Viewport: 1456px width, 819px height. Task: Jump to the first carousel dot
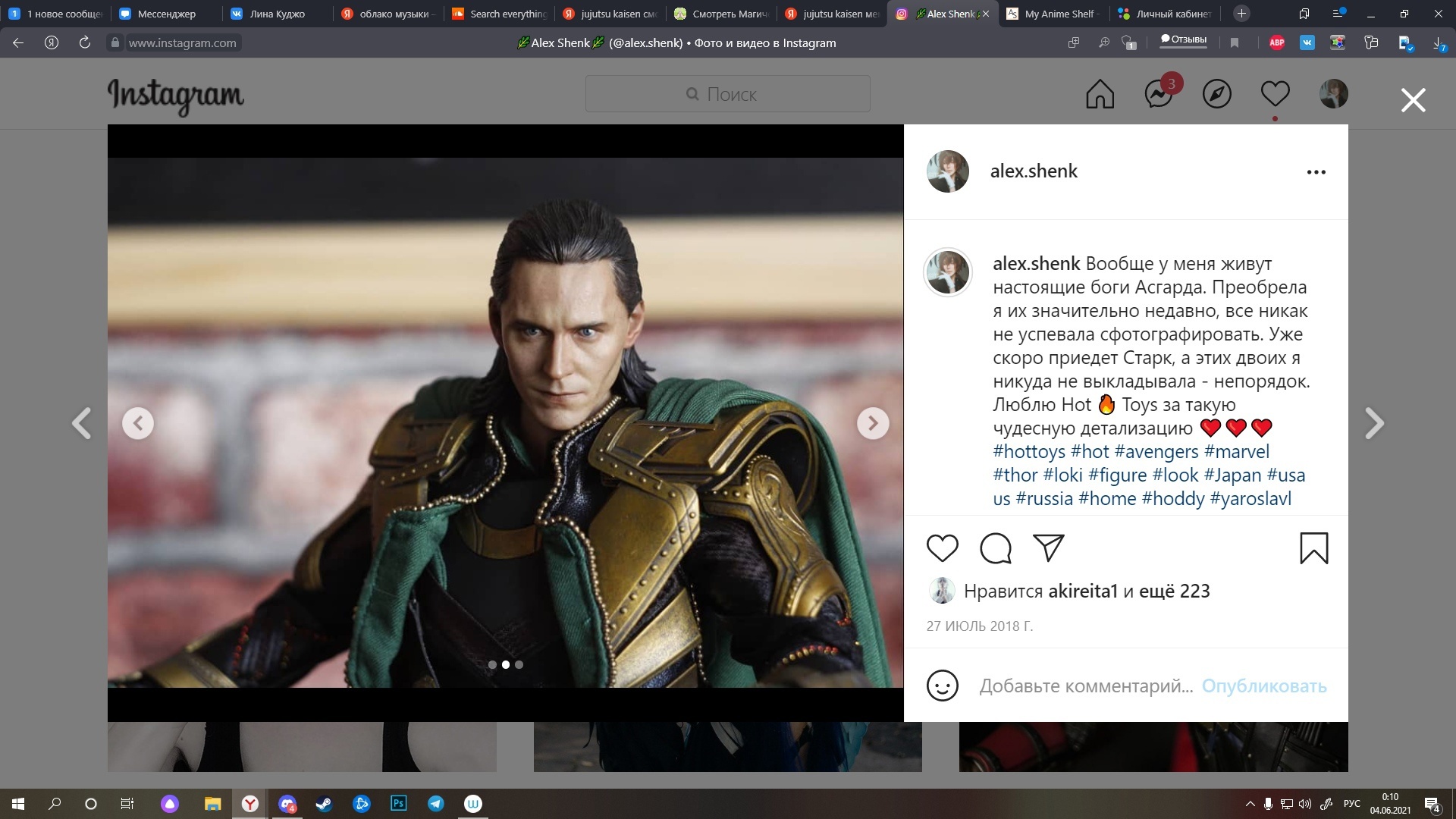point(492,665)
